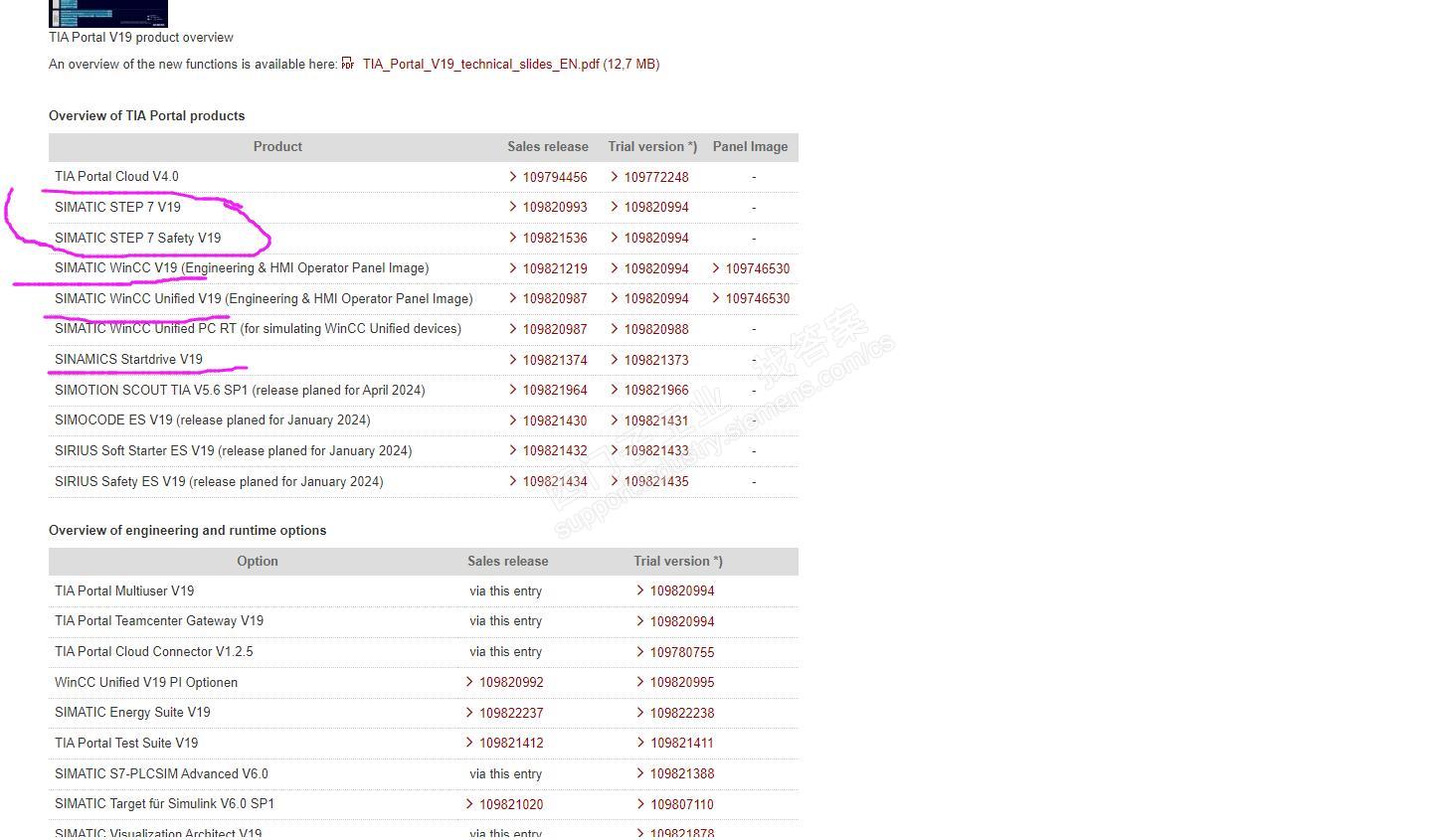The height and width of the screenshot is (840, 1429).
Task: Click the 'SINAMICS Startdrive V19' product name
Action: click(x=128, y=359)
